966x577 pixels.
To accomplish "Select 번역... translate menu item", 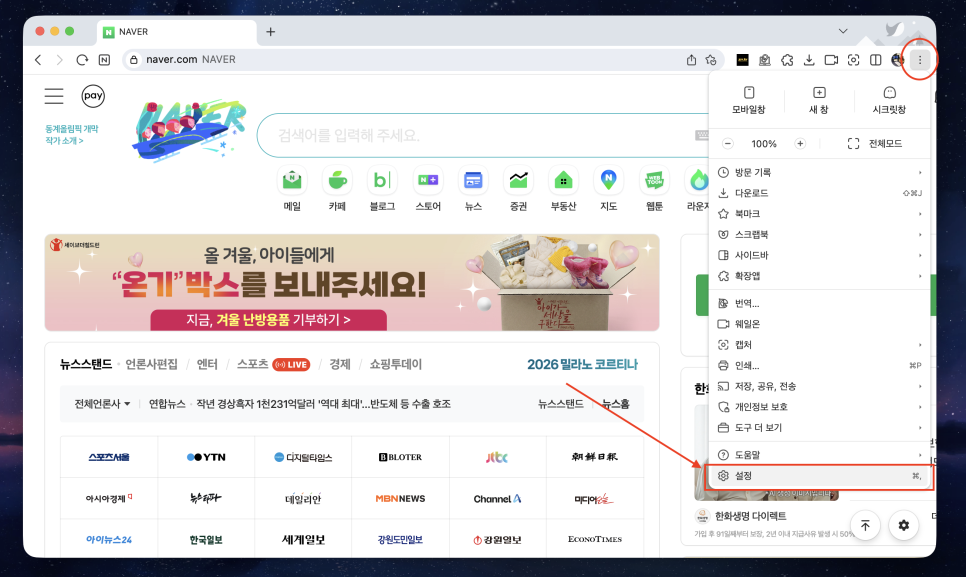I will point(819,303).
